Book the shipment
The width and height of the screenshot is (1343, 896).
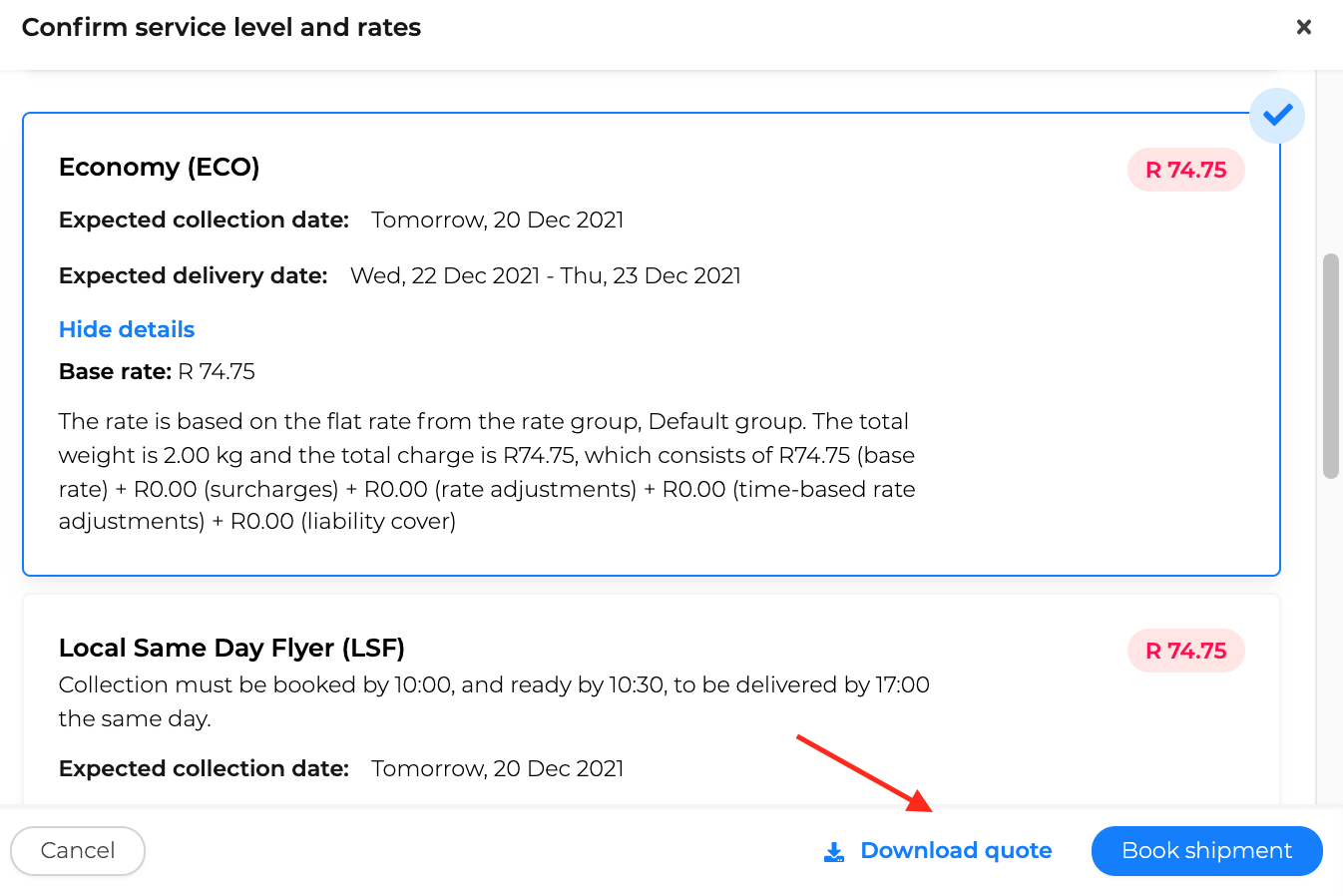tap(1206, 851)
